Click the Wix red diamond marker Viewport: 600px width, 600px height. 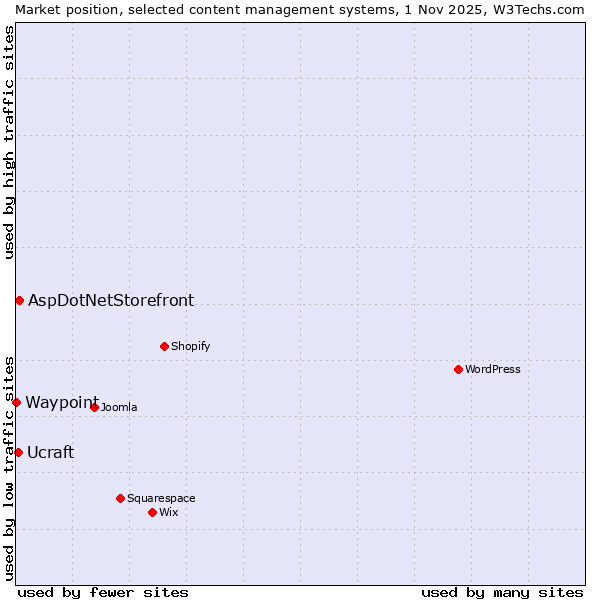click(x=152, y=512)
